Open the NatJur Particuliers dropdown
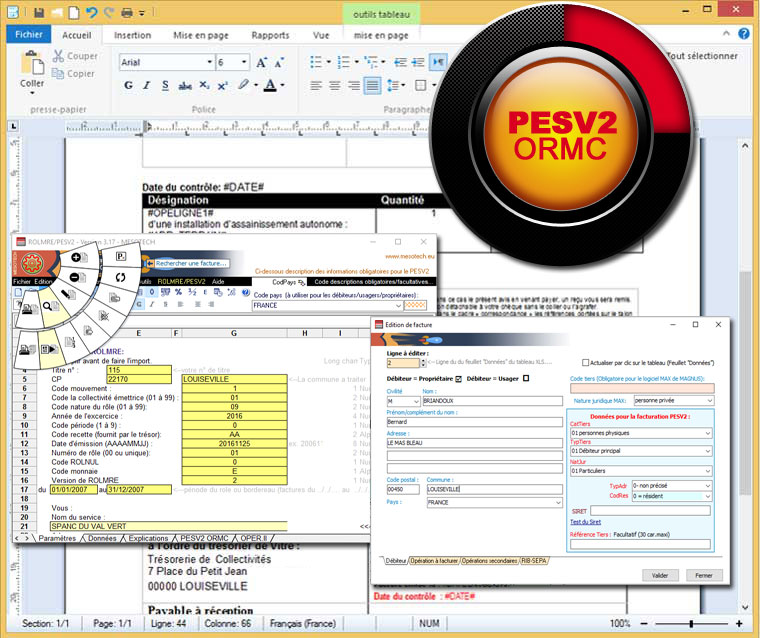The width and height of the screenshot is (760, 638). pos(707,471)
